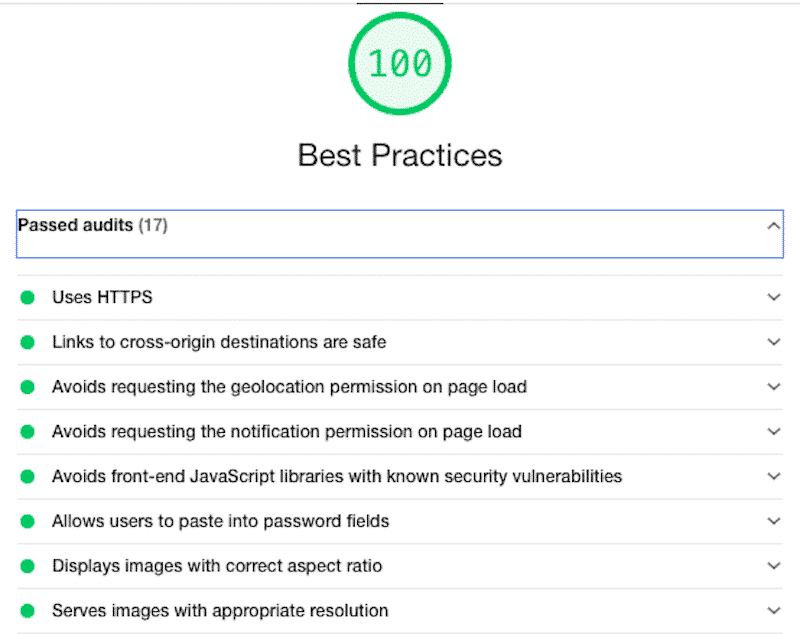The height and width of the screenshot is (634, 800).
Task: Click the Best Practices heading
Action: pyautogui.click(x=399, y=155)
